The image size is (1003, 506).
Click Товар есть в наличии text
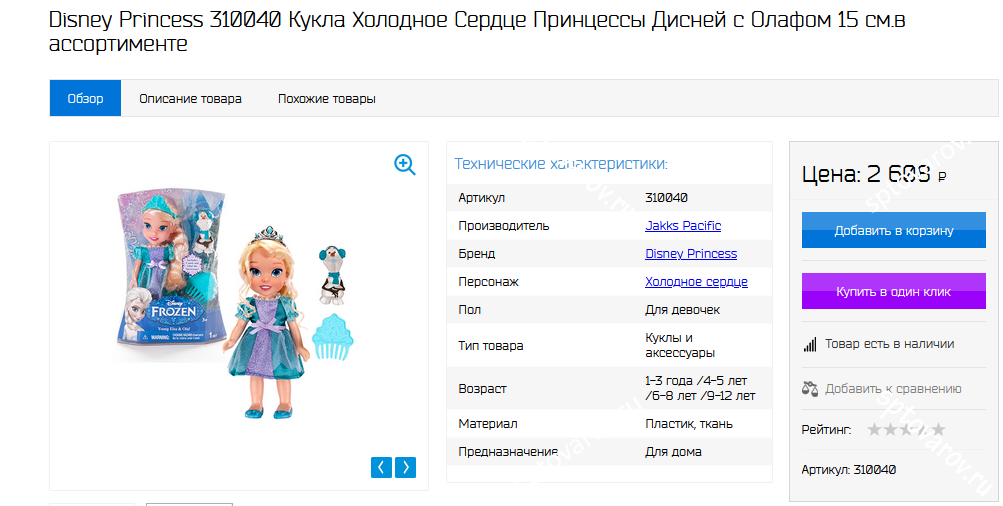click(x=890, y=344)
